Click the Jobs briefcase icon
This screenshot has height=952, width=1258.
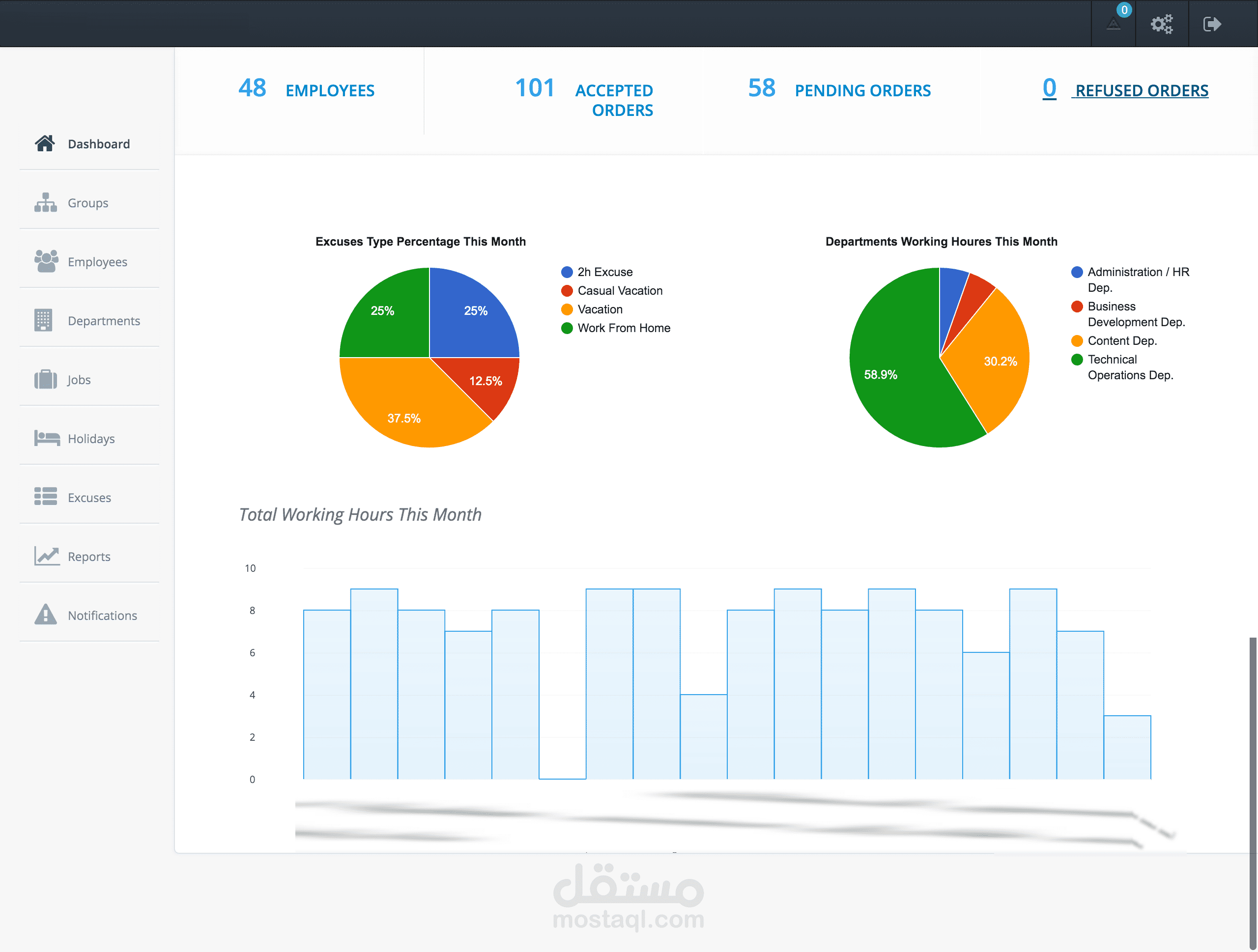[46, 379]
